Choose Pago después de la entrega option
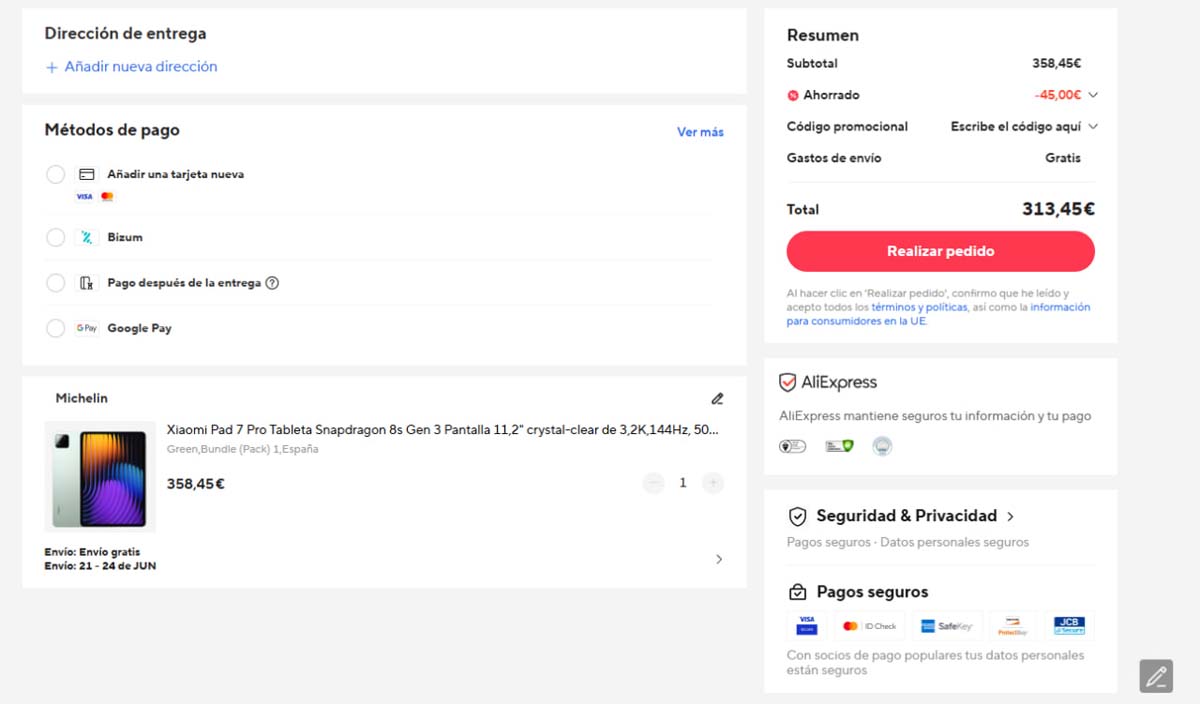 [x=56, y=283]
